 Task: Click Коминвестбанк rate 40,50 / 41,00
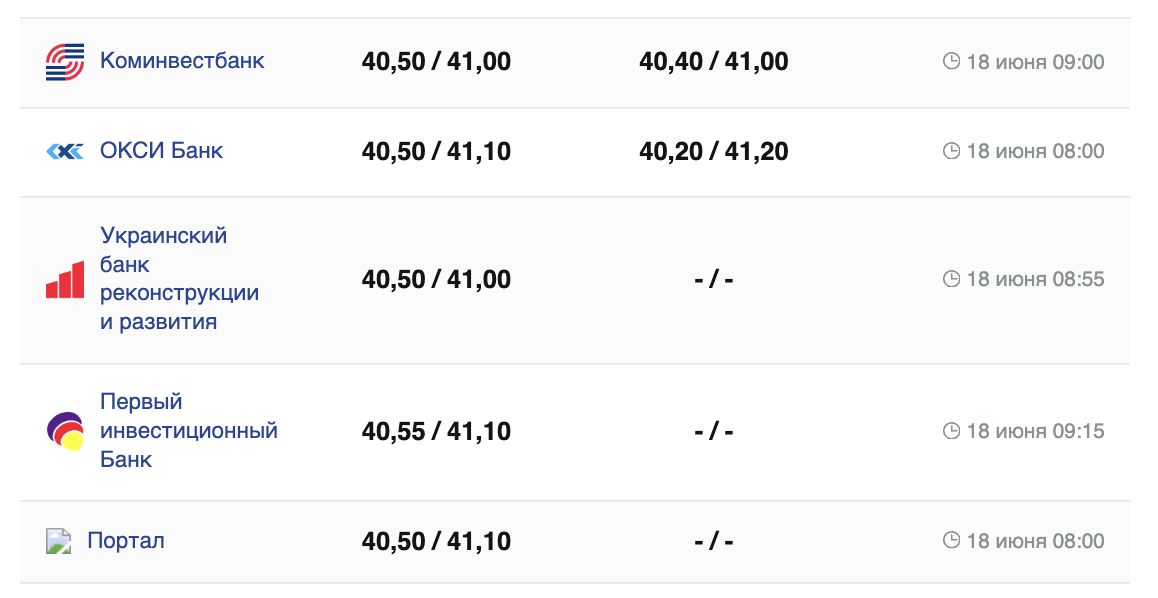[x=436, y=62]
